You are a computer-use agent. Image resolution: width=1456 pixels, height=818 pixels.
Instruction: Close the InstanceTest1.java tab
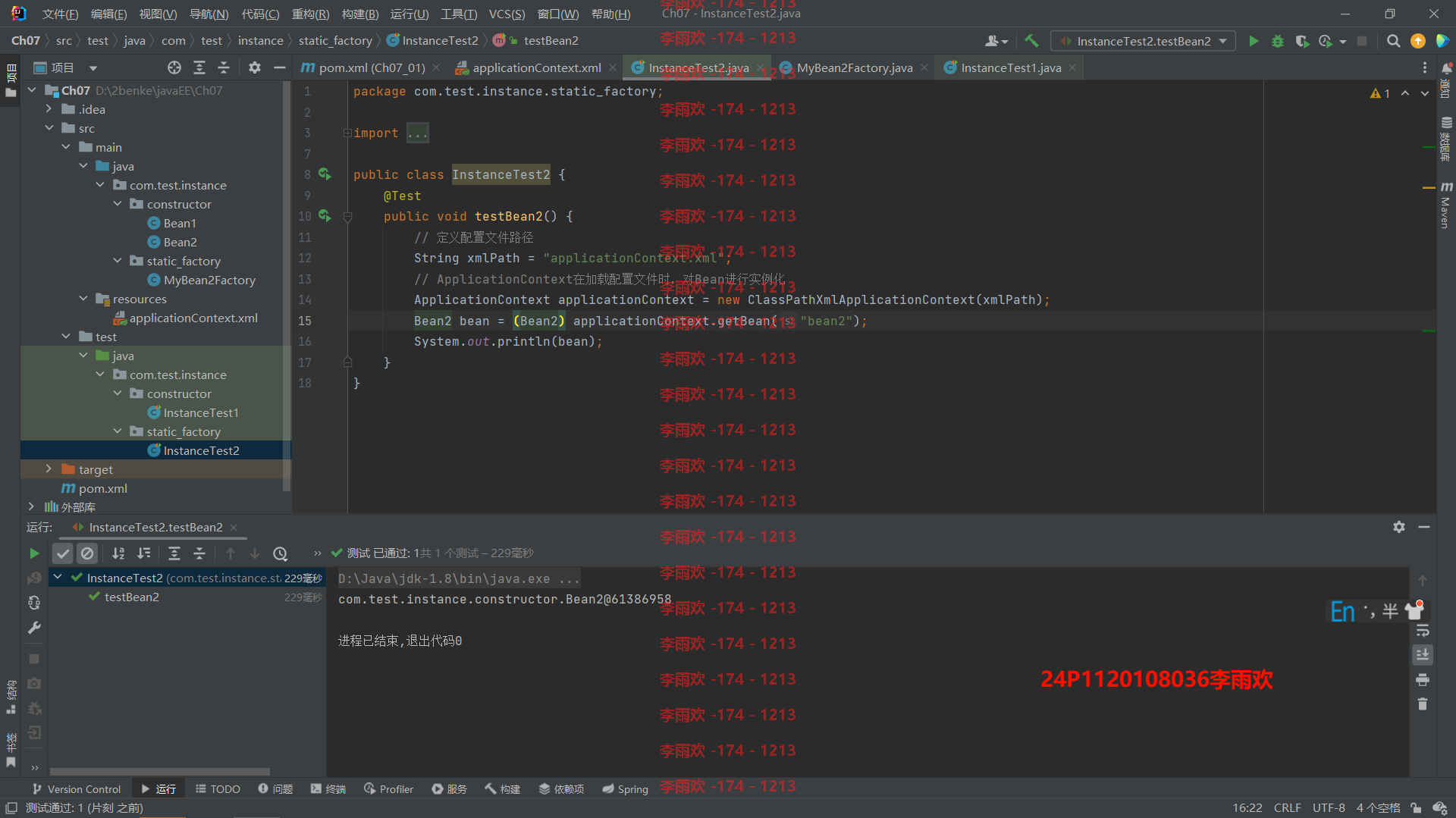click(x=1072, y=67)
